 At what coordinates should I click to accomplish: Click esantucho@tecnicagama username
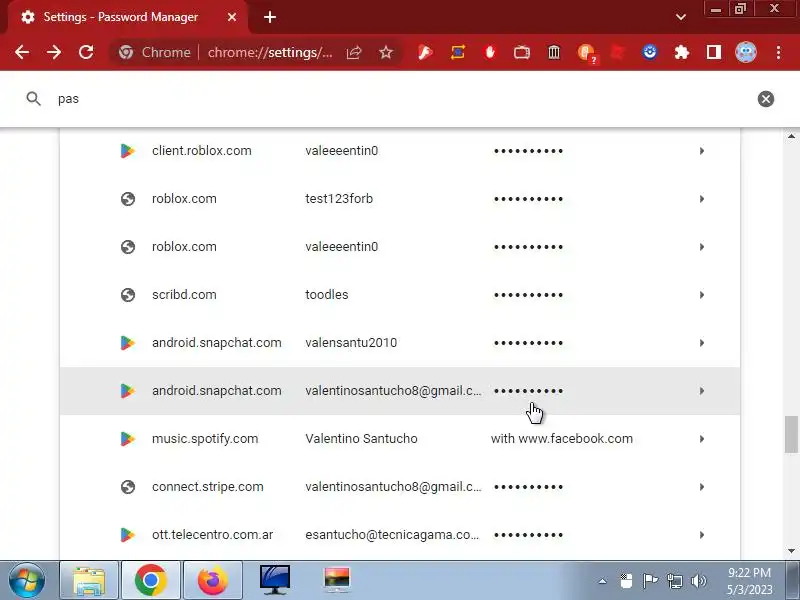tap(392, 535)
